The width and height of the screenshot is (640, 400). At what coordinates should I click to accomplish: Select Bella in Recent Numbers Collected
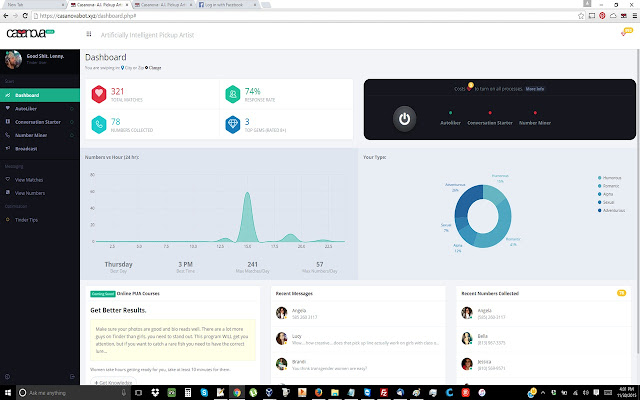coord(543,339)
